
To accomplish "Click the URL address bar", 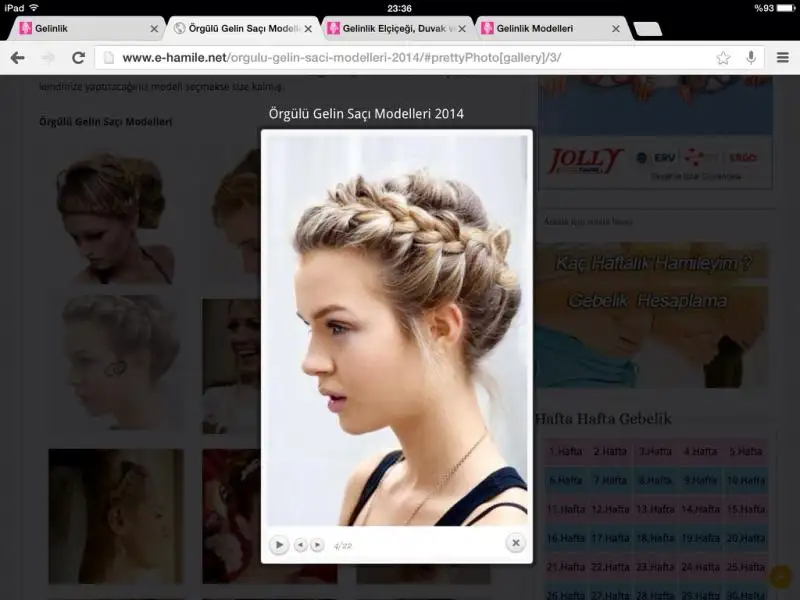I will click(400, 58).
